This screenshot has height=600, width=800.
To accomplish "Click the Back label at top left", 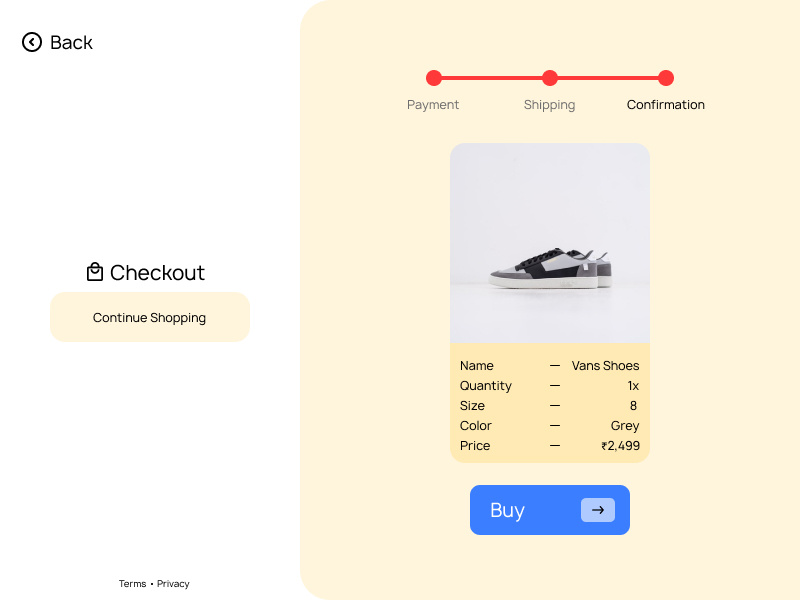I will [70, 42].
